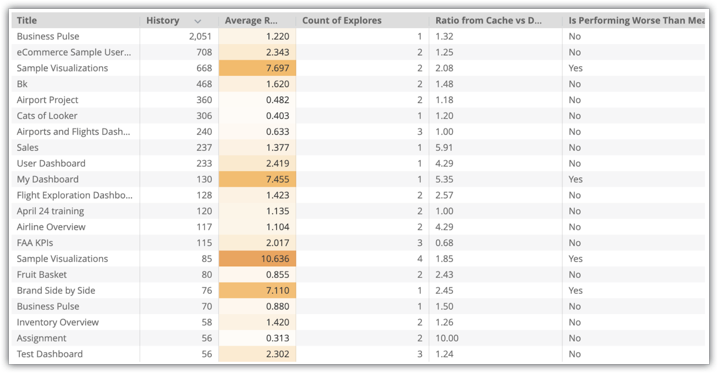
Task: Click Ratio from Cache vs D... header
Action: coord(488,20)
